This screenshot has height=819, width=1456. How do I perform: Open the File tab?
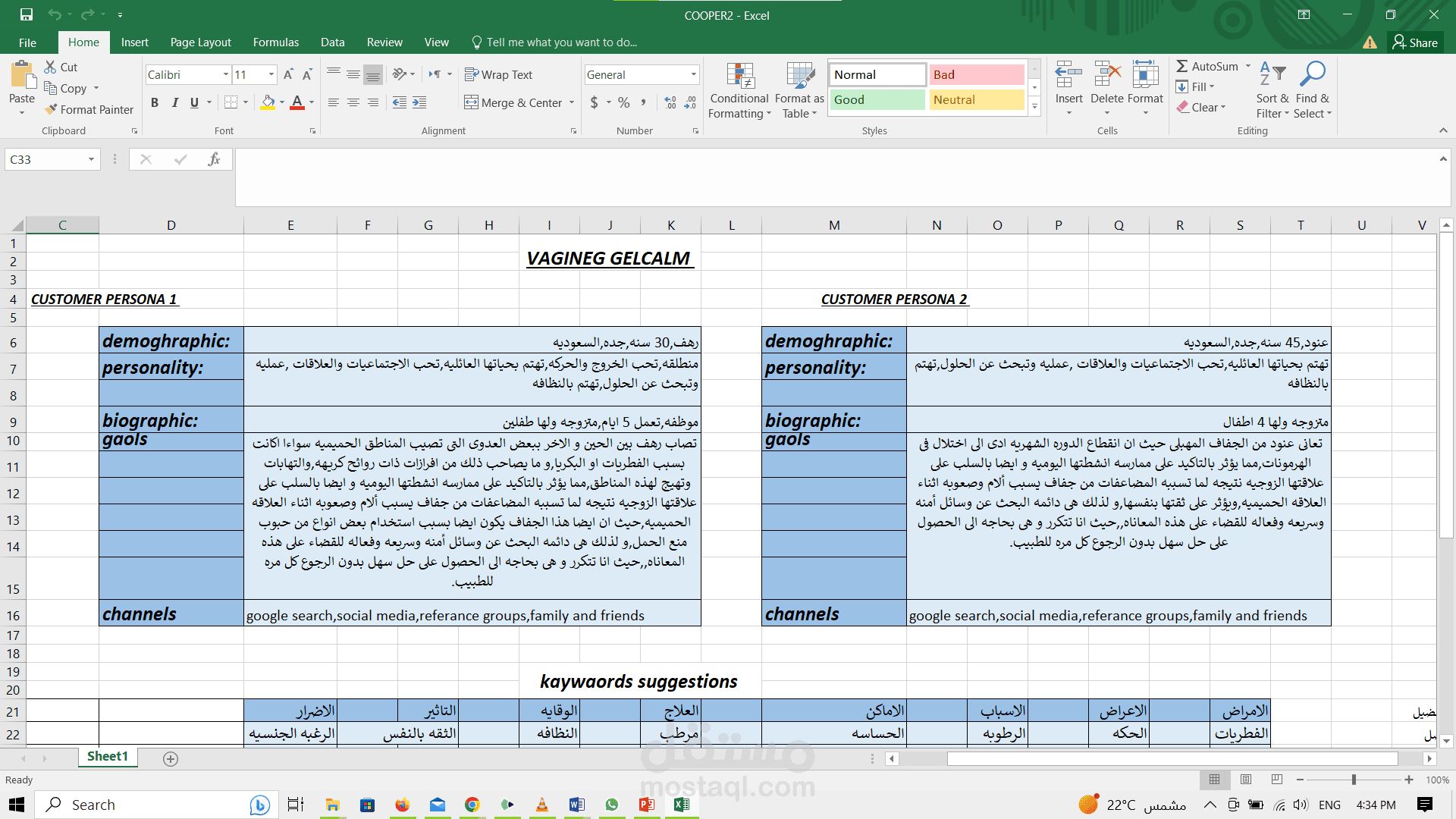[x=27, y=42]
